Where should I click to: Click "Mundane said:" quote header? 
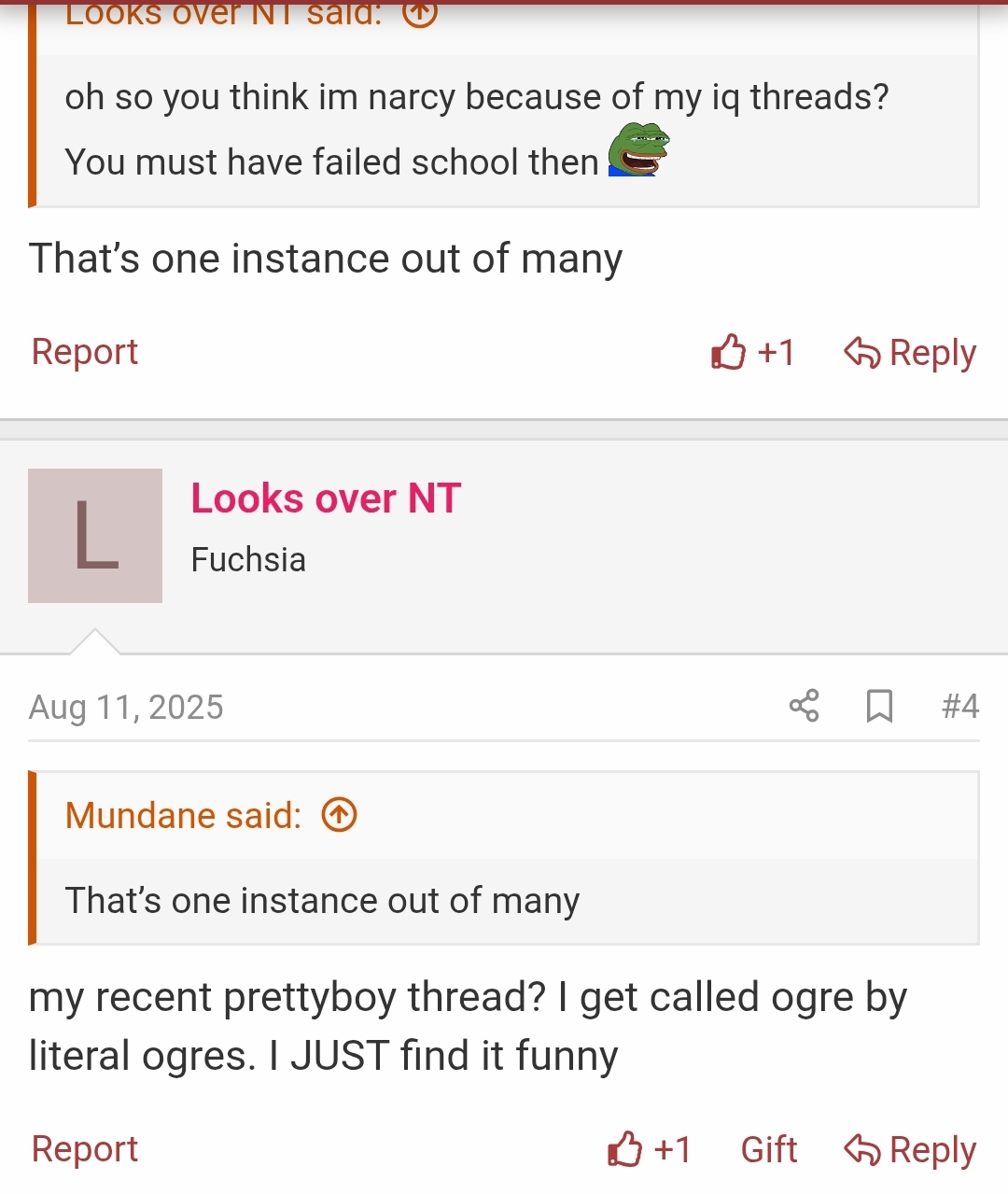coord(184,815)
